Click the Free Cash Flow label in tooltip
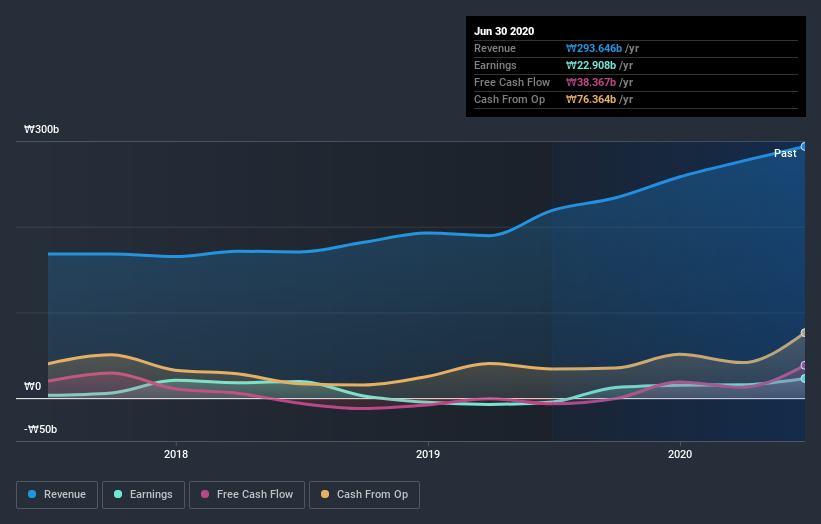Screen dimensions: 821x524 pos(512,82)
